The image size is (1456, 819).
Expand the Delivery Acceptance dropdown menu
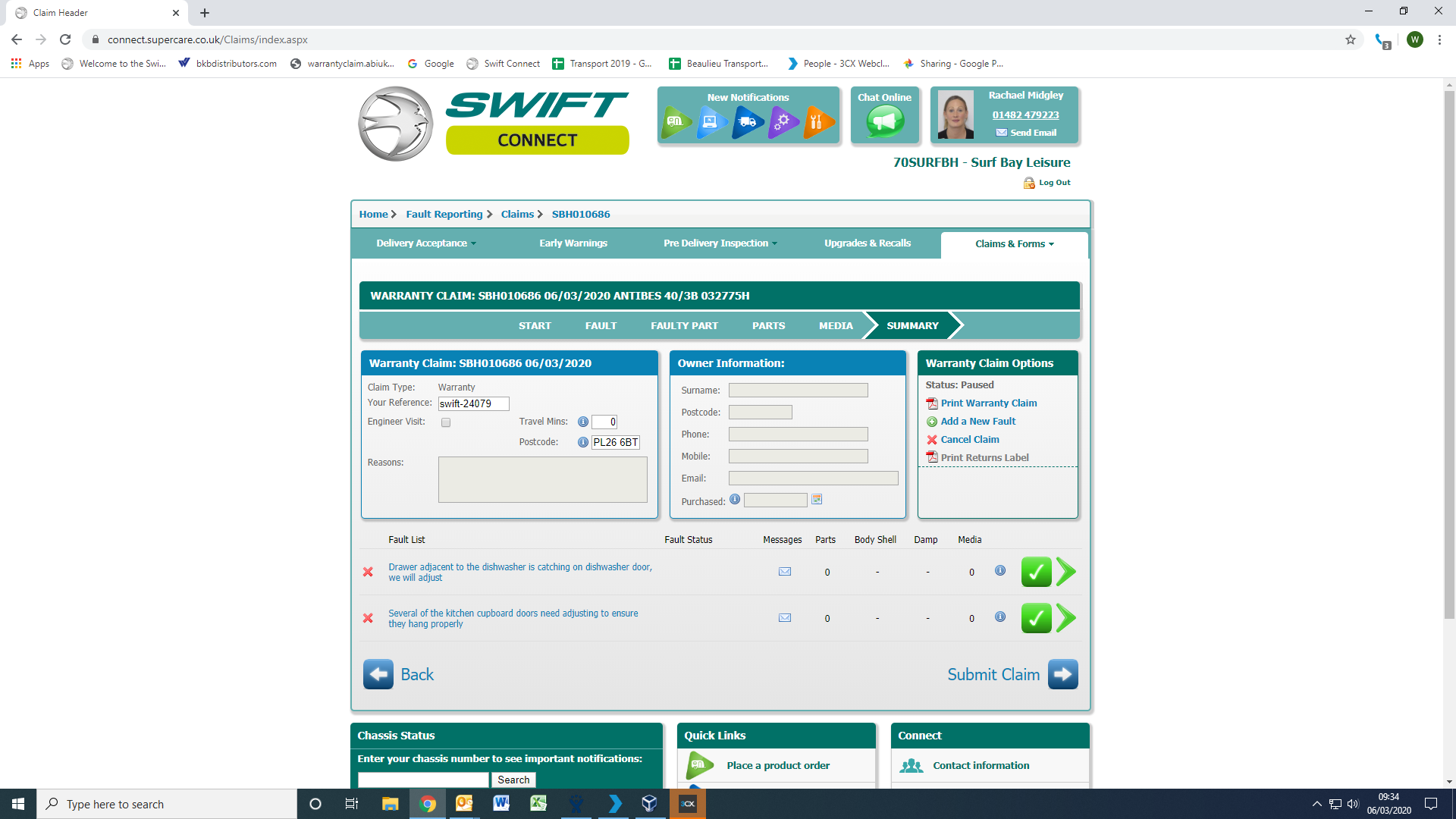(x=426, y=243)
